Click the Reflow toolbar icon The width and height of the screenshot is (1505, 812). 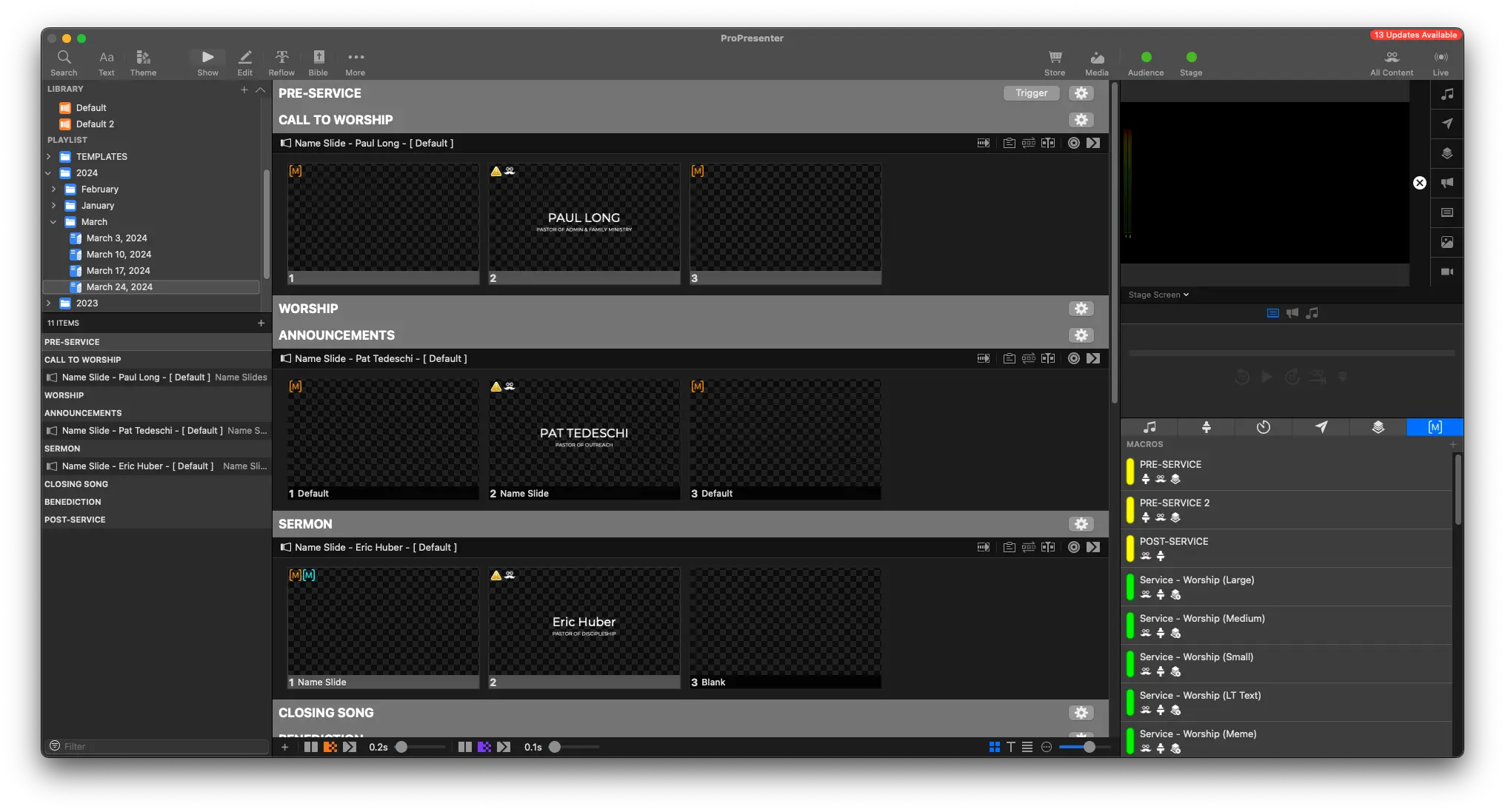[x=281, y=62]
